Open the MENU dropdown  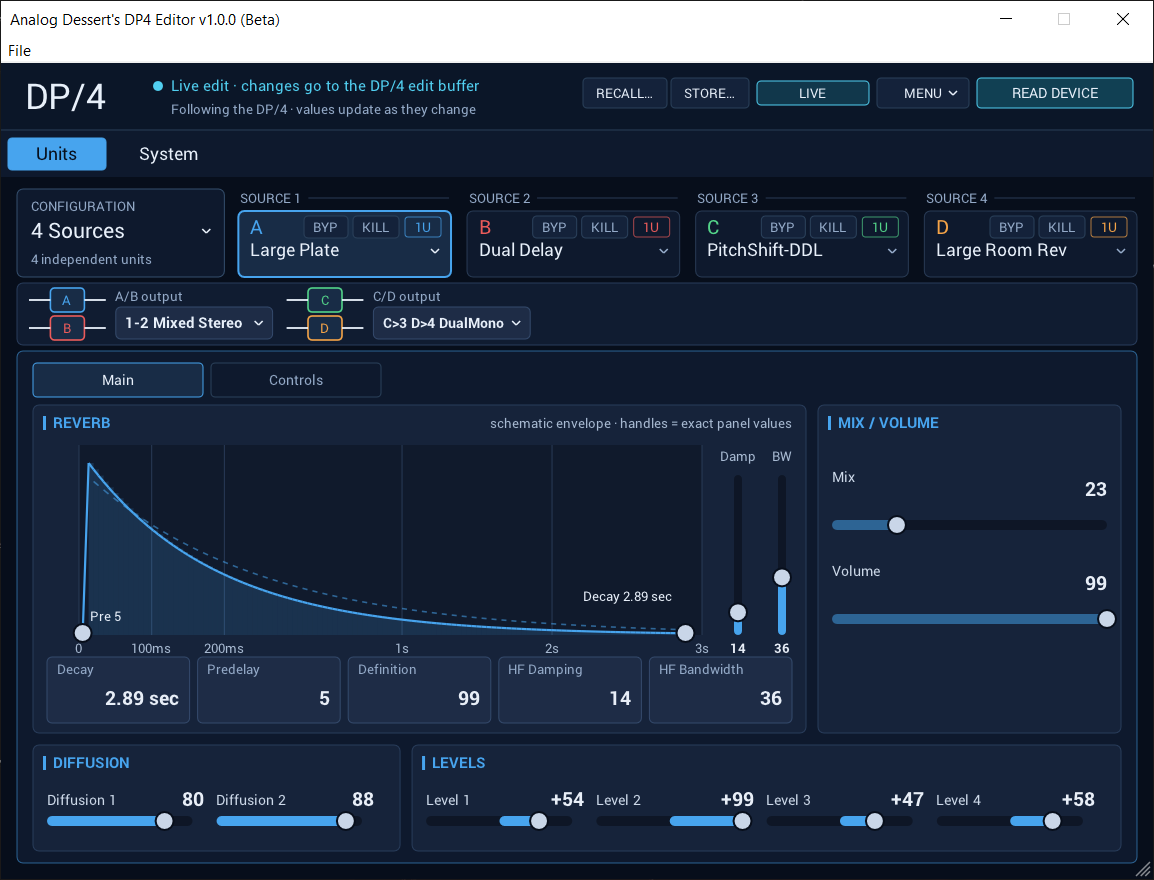[922, 93]
